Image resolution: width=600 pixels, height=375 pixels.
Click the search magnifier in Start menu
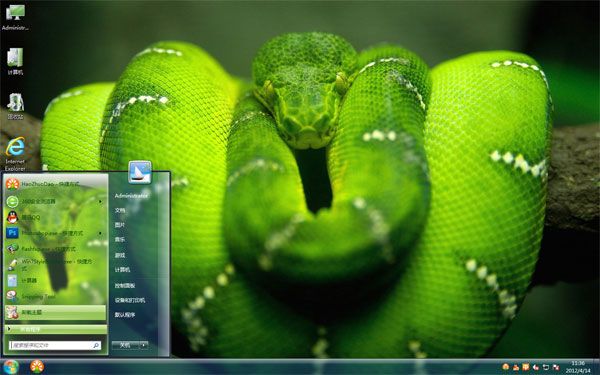pos(96,345)
